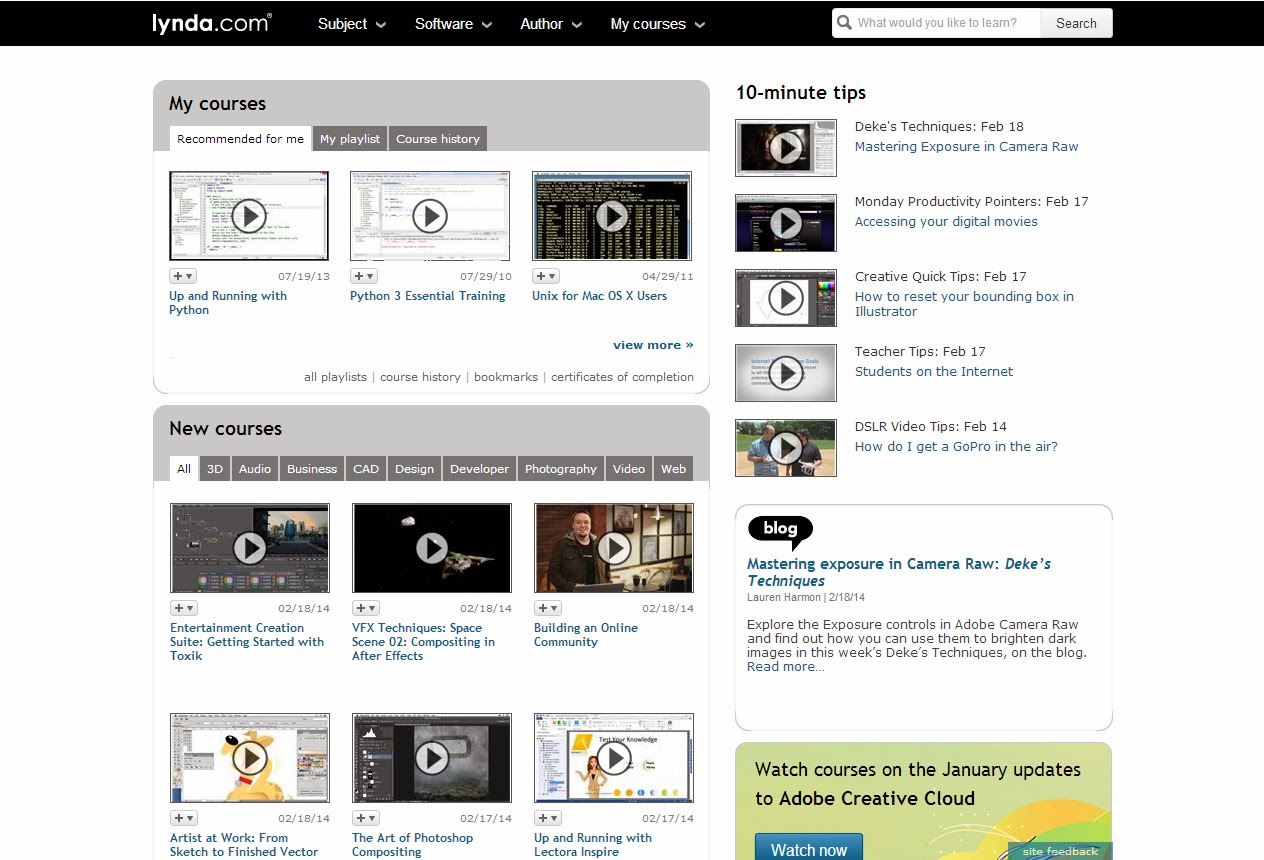Filter new courses by Video tab
The image size is (1264, 860).
pyautogui.click(x=629, y=469)
